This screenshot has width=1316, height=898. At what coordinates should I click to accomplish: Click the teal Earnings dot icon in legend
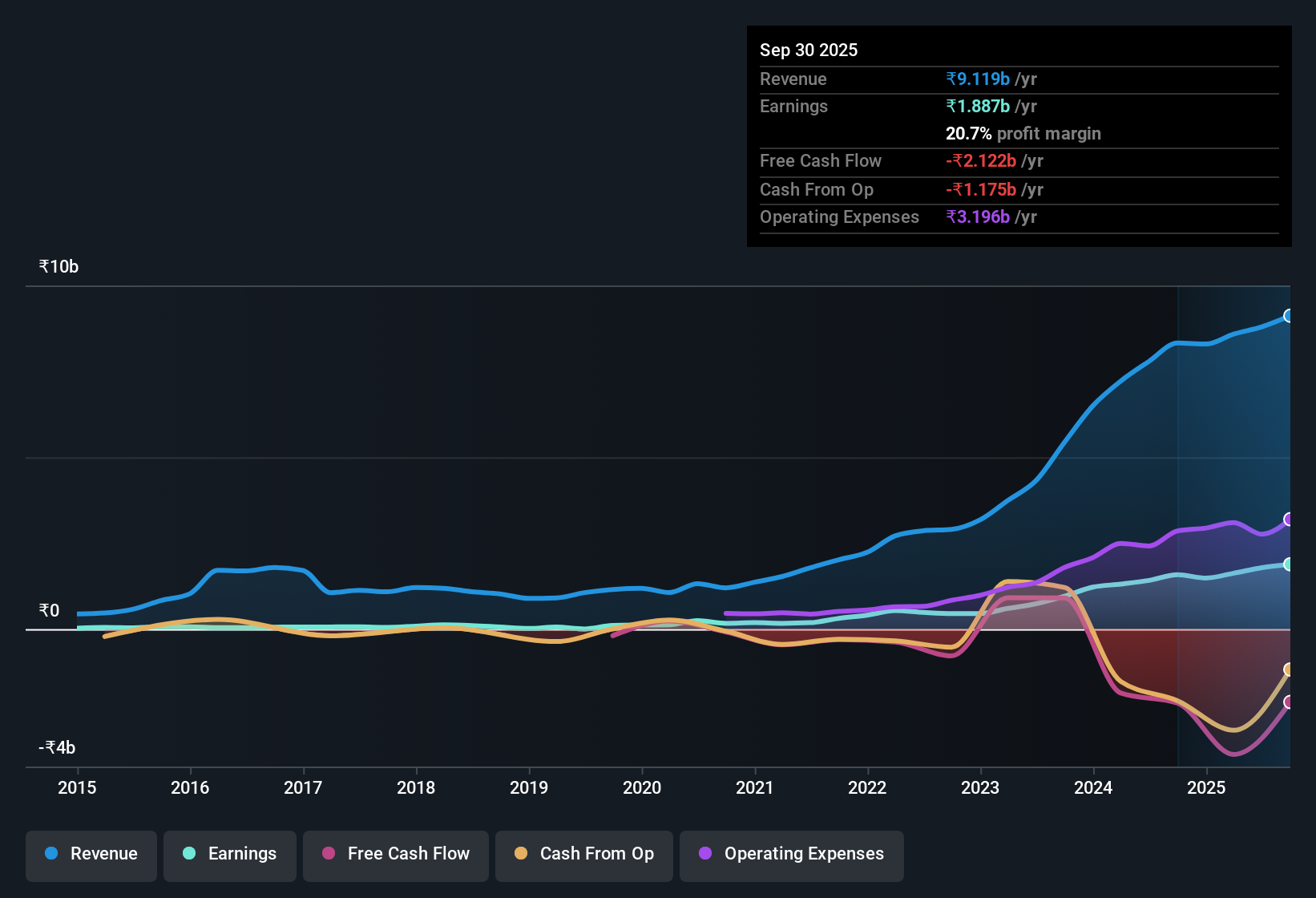point(189,854)
